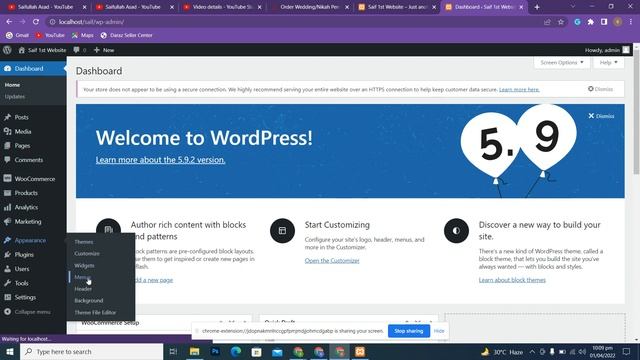
Task: Open a new browser tab
Action: pos(537,7)
